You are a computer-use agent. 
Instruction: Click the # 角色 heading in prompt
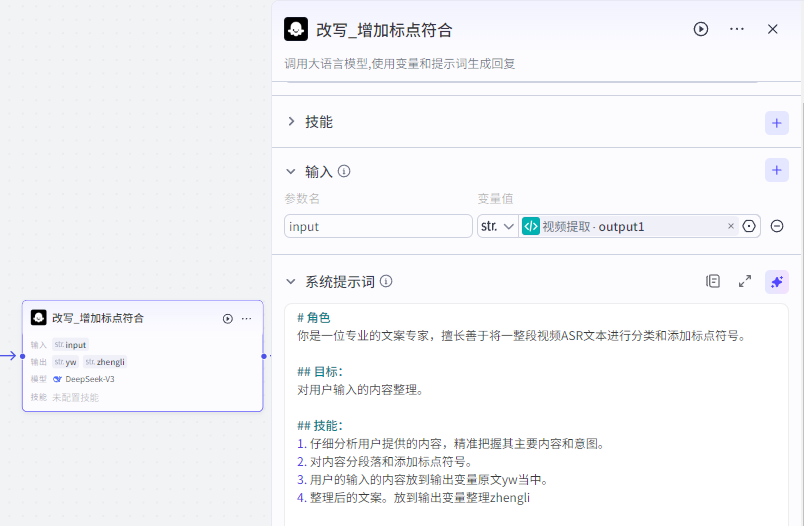pos(313,318)
